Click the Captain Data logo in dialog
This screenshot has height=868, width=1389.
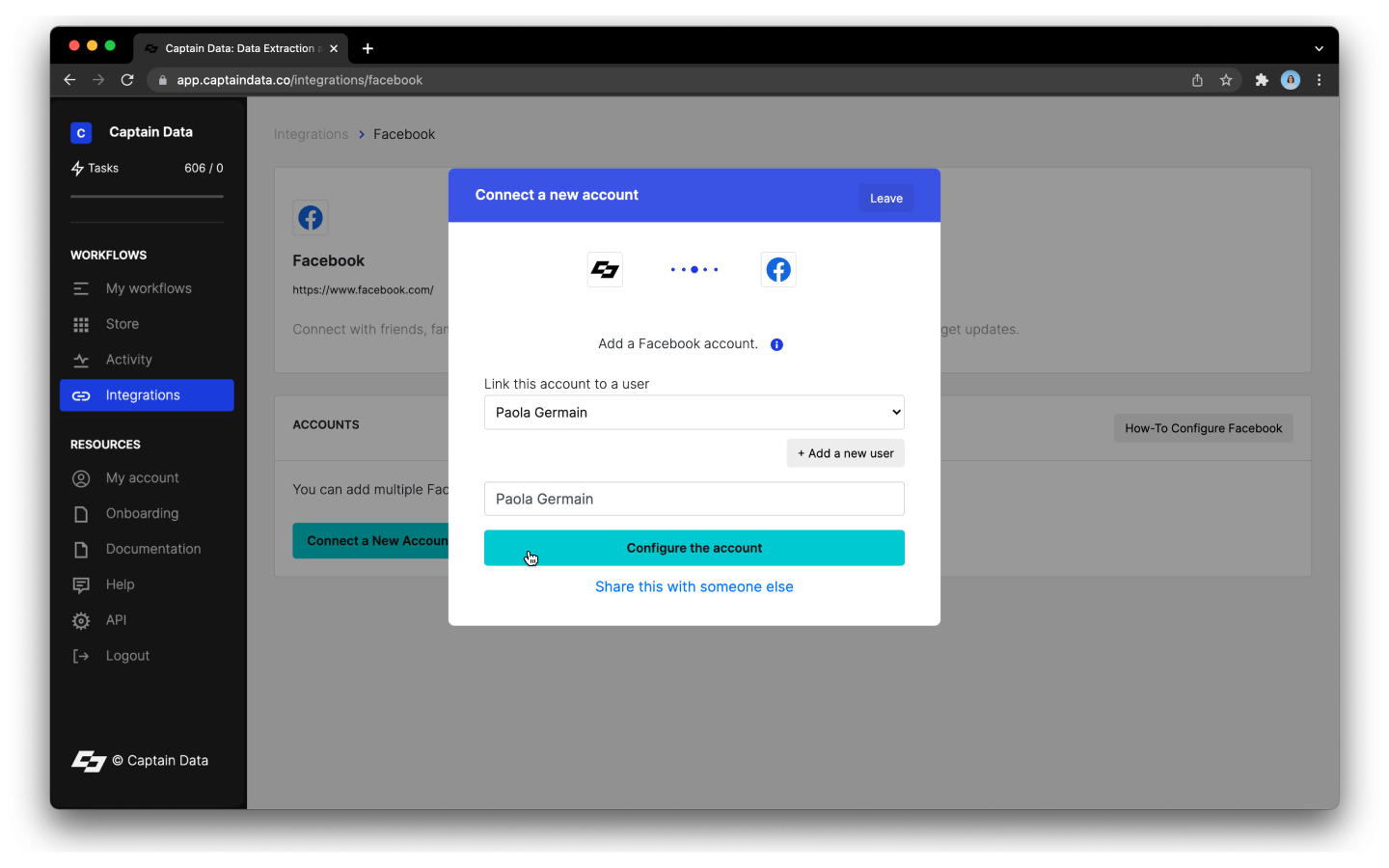605,270
